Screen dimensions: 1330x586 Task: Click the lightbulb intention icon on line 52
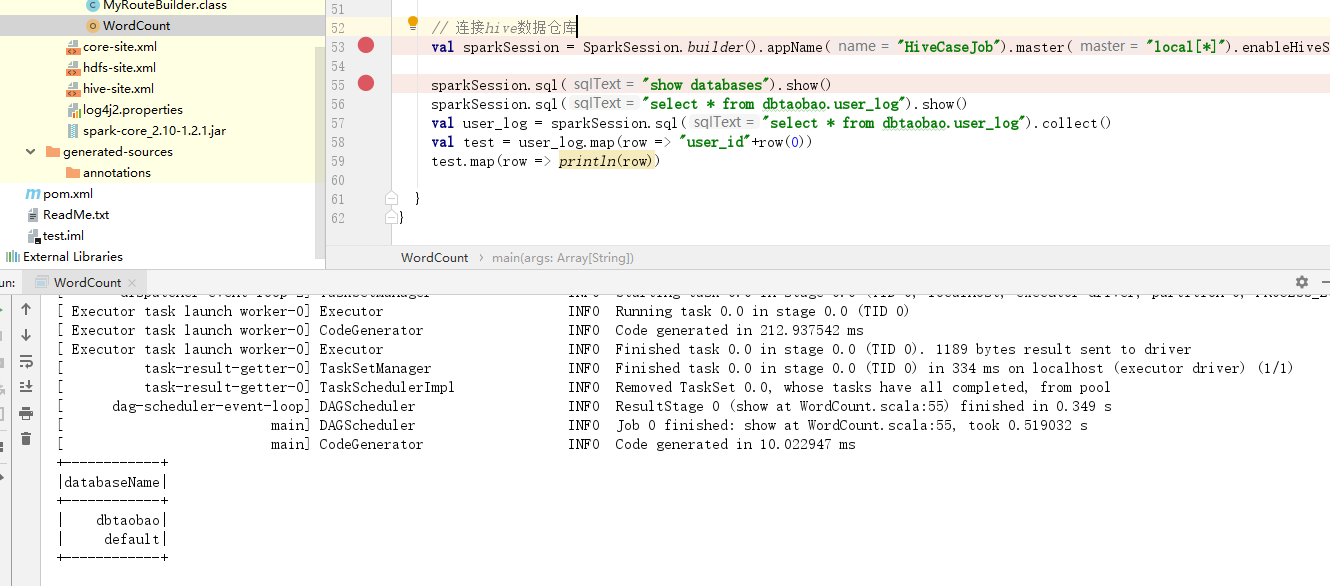(x=413, y=24)
